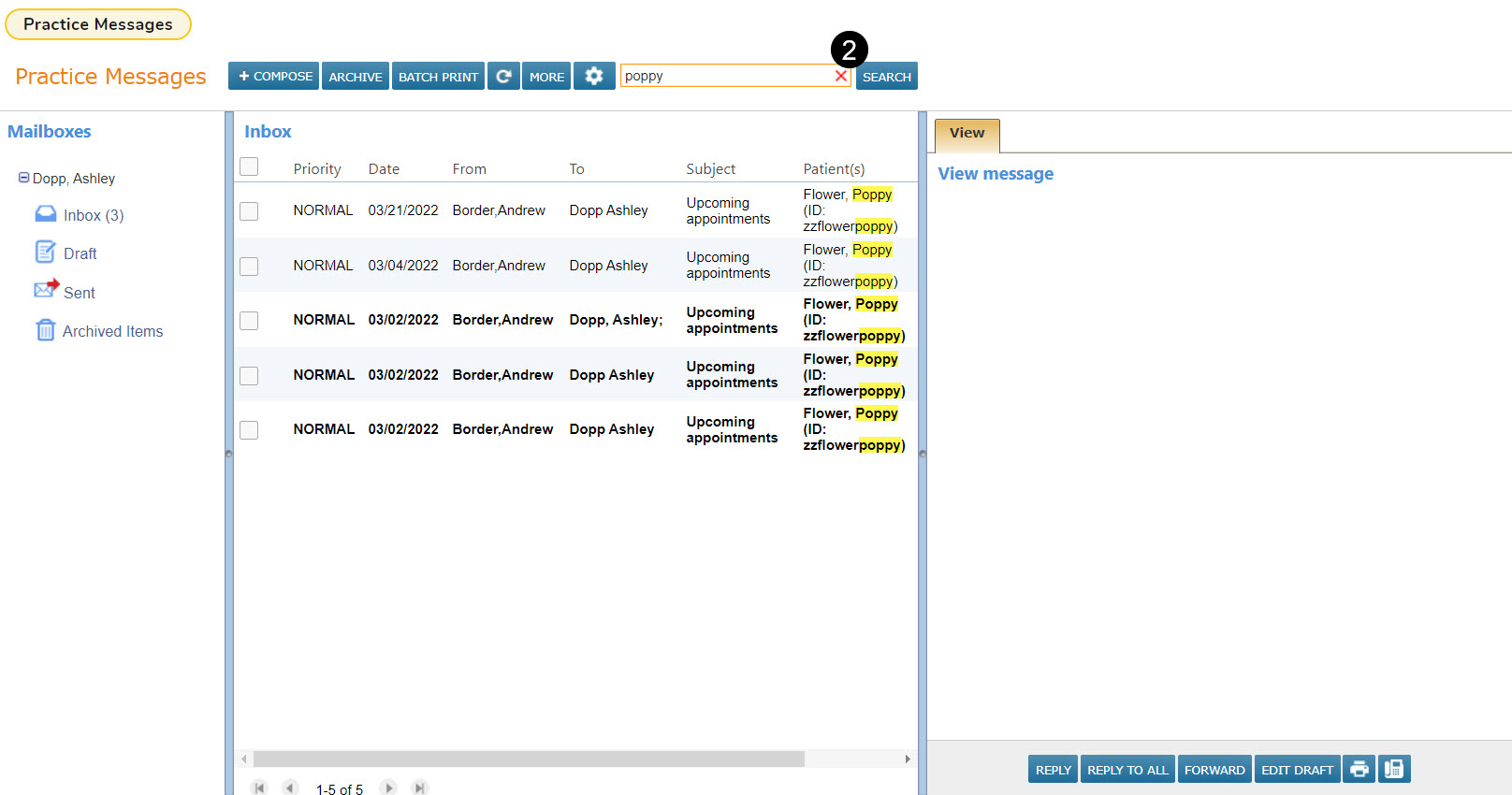This screenshot has width=1512, height=795.
Task: Open the settings gear icon
Action: pos(594,77)
